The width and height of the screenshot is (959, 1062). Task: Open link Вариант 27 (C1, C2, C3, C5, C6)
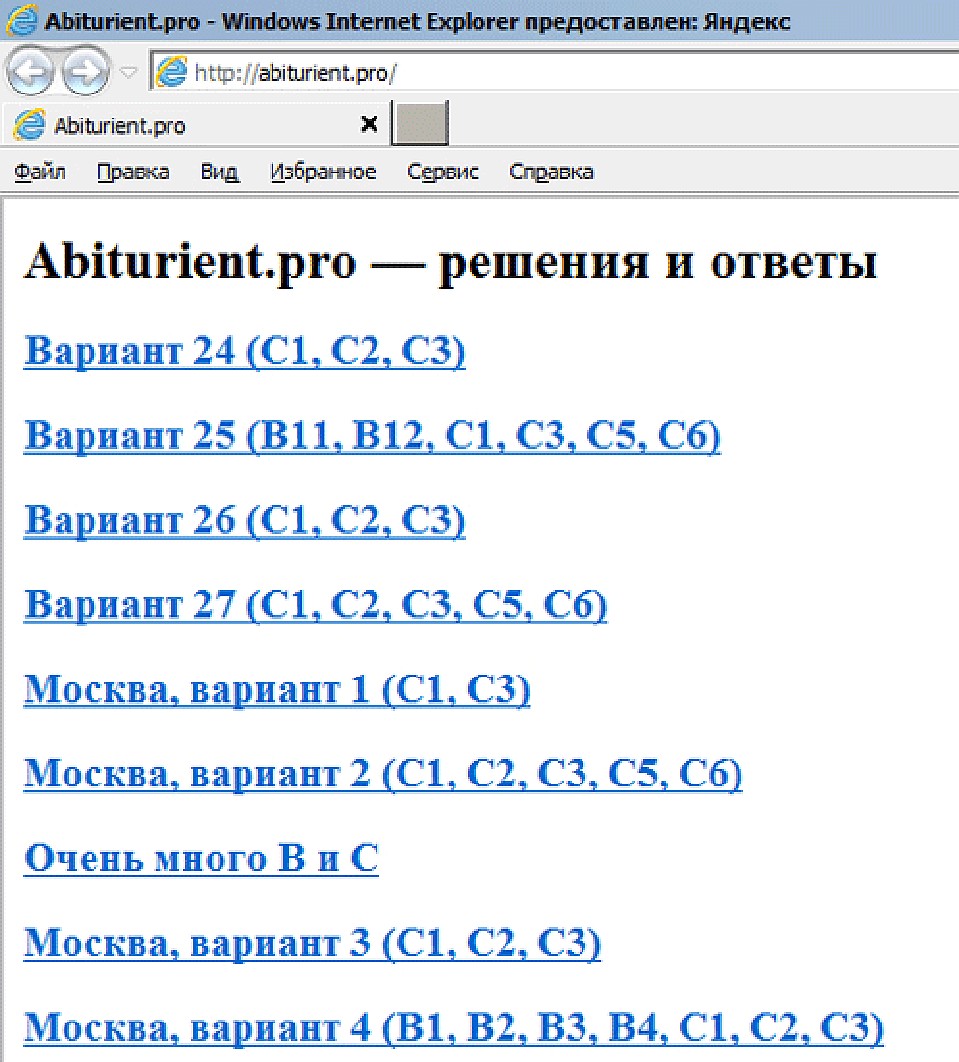315,605
